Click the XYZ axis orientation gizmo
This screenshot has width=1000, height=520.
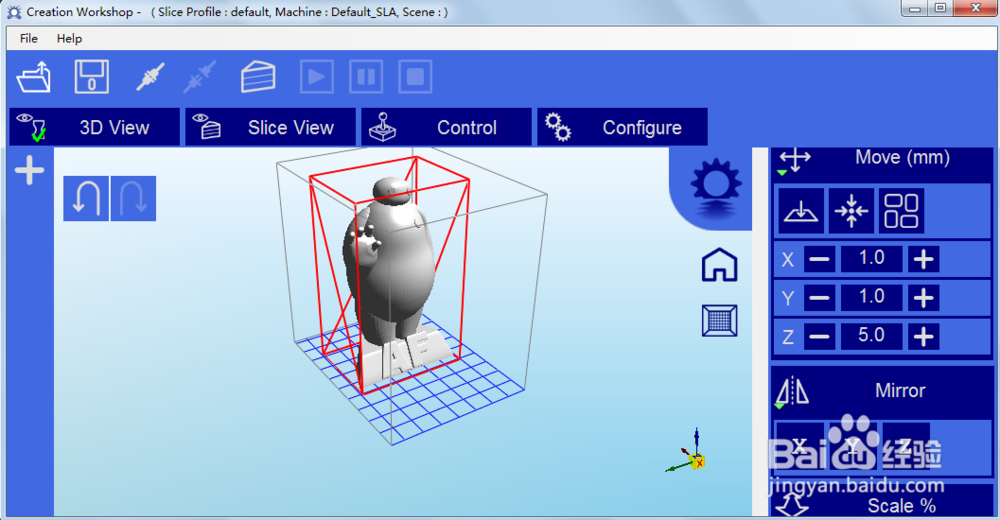click(x=686, y=452)
